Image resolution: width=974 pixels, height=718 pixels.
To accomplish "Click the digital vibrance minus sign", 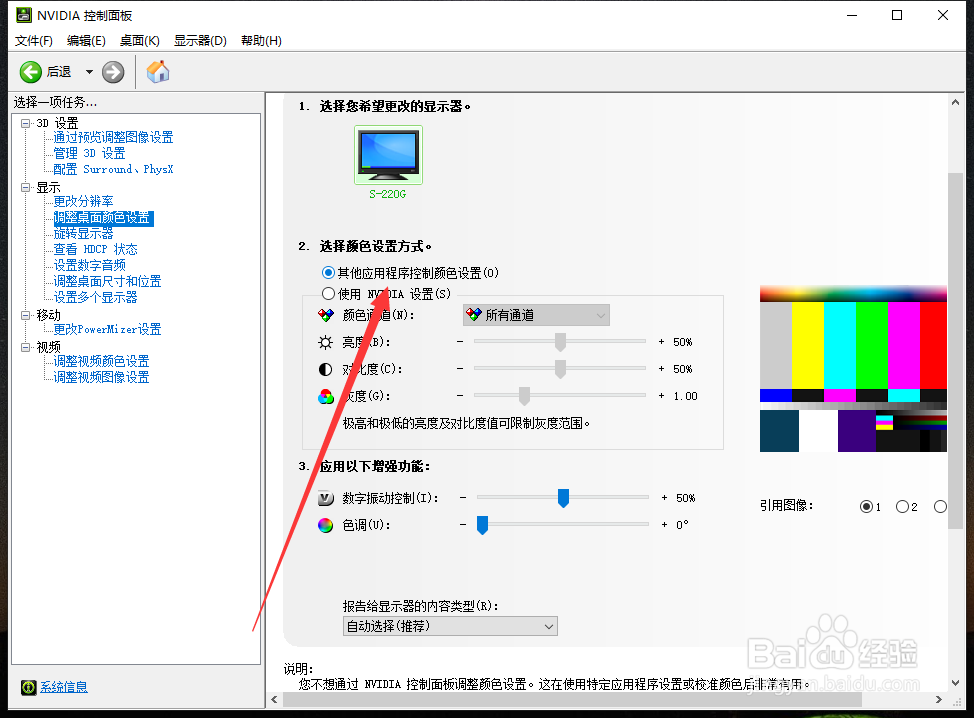I will click(463, 498).
